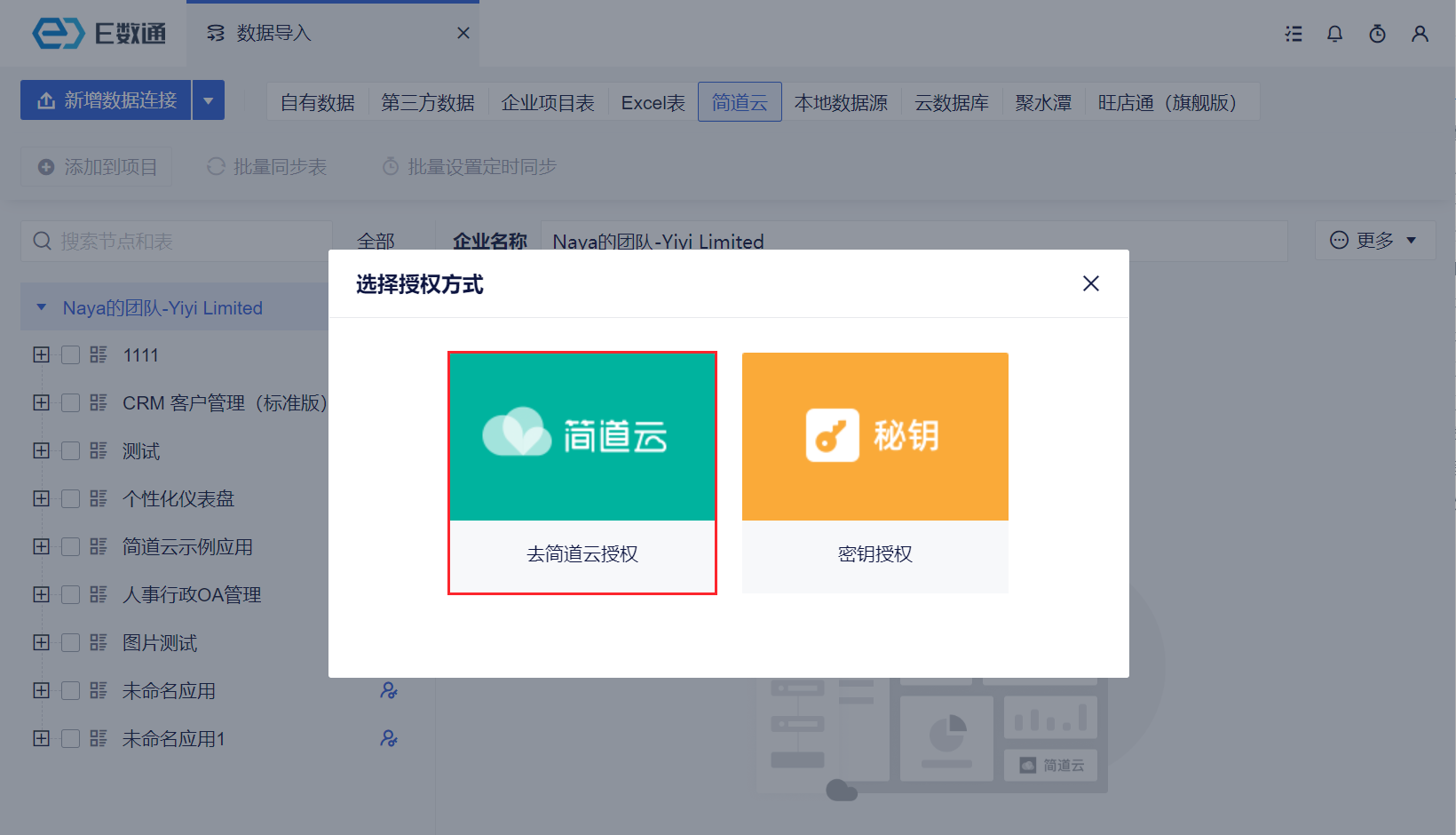Tick the checkbox for 简道云示例应用
This screenshot has height=835, width=1456.
tap(70, 546)
